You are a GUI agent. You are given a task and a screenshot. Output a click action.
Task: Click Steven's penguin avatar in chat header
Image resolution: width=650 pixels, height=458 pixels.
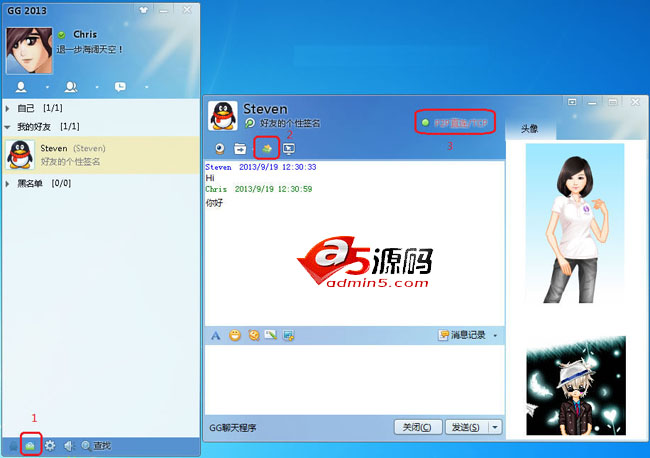tap(223, 116)
